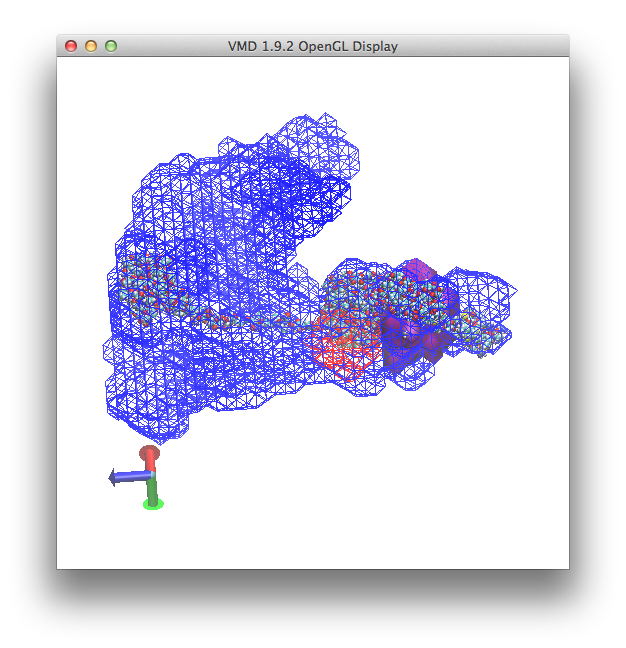This screenshot has width=626, height=648.
Task: Click the small magenta block atop the mesh
Action: 420,270
